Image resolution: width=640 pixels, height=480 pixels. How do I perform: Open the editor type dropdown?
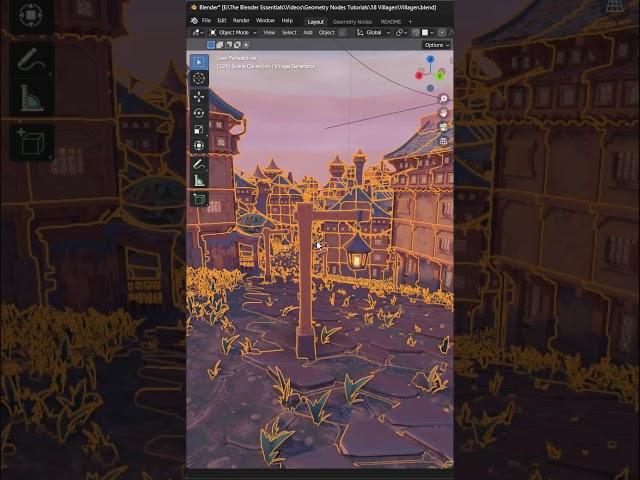coord(198,33)
